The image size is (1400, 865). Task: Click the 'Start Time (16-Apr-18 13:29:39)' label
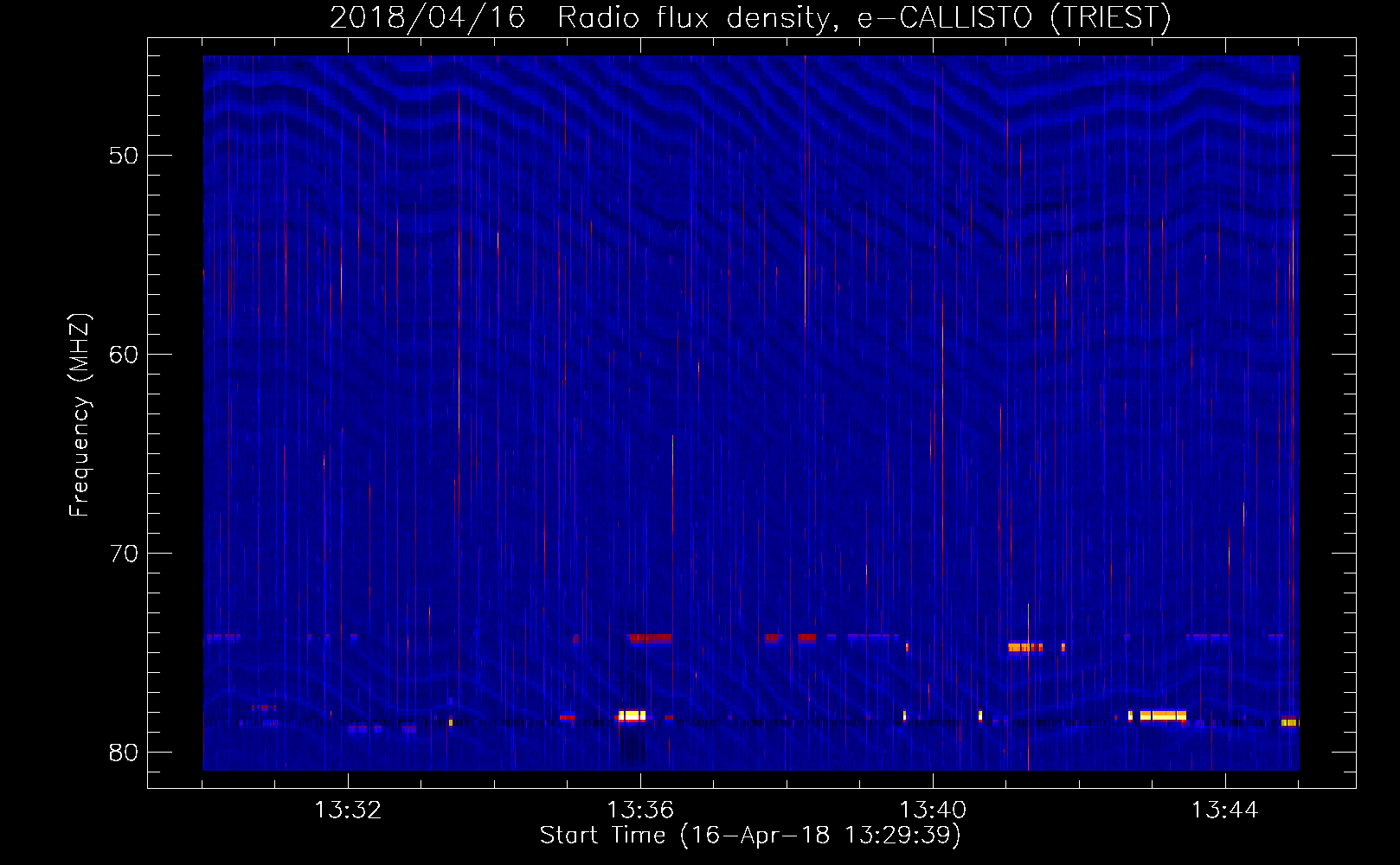(750, 836)
